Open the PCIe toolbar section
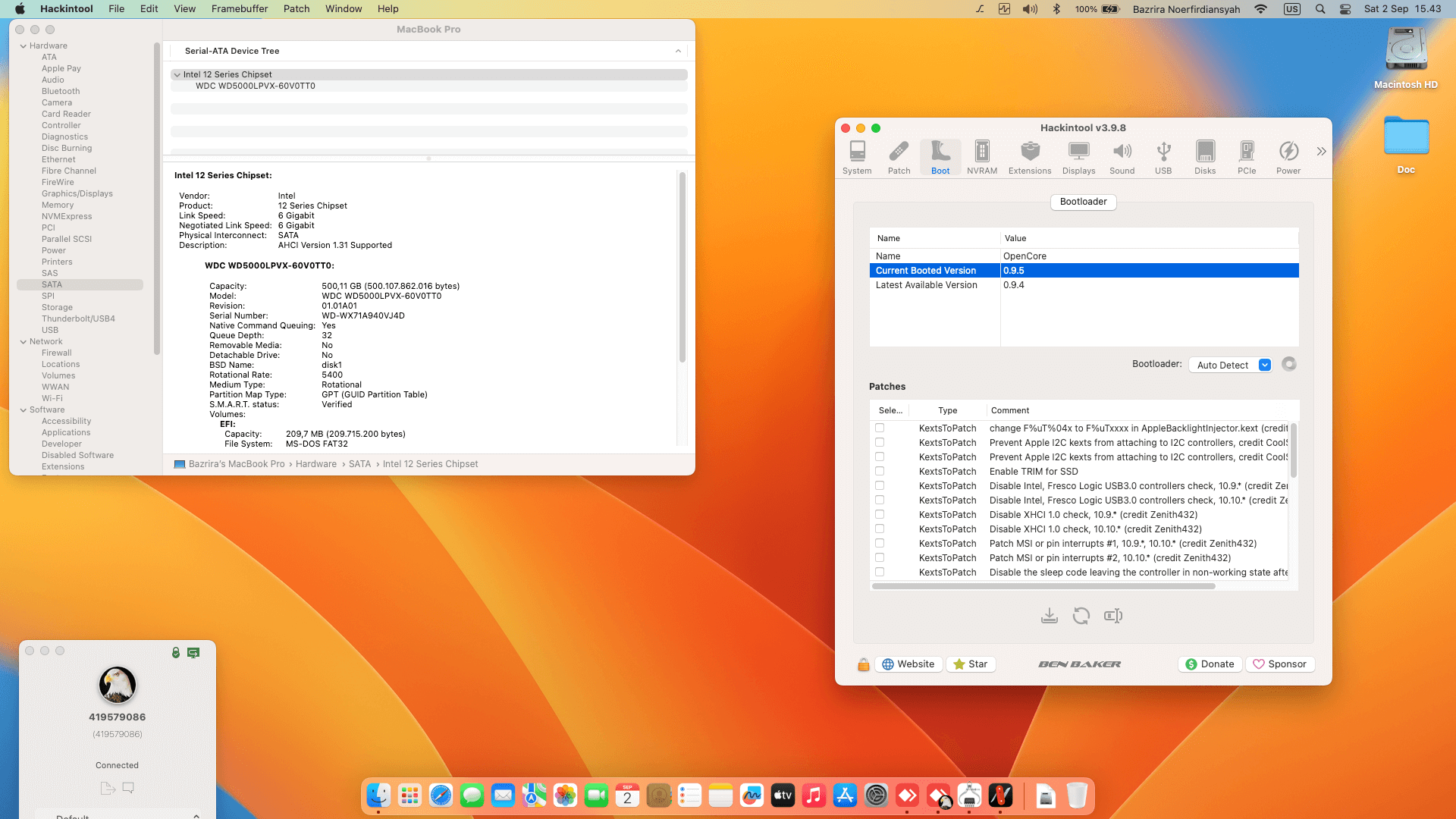This screenshot has height=819, width=1456. 1246,157
